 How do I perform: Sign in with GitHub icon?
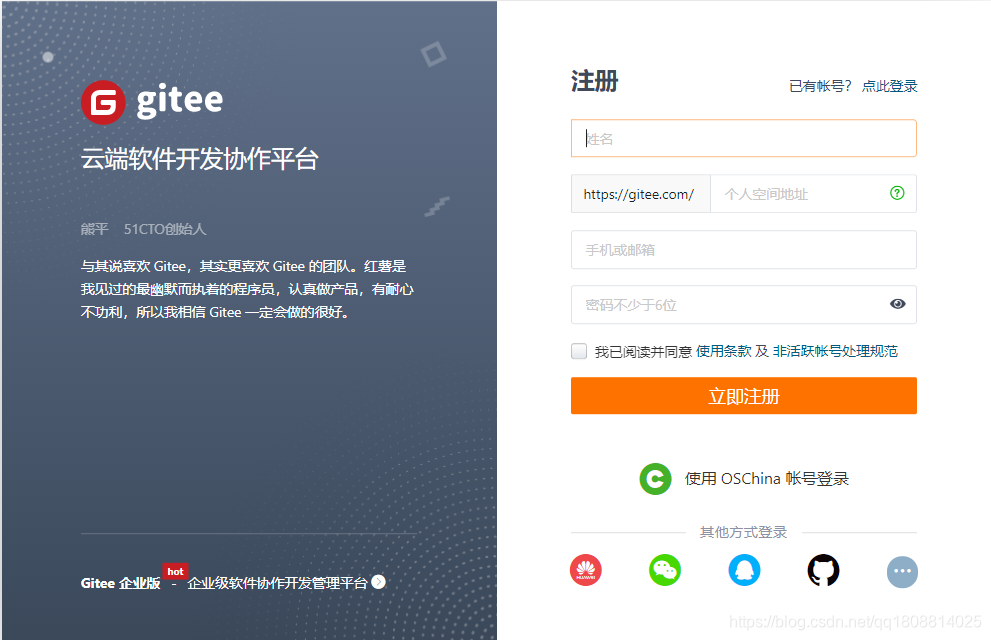(x=824, y=571)
